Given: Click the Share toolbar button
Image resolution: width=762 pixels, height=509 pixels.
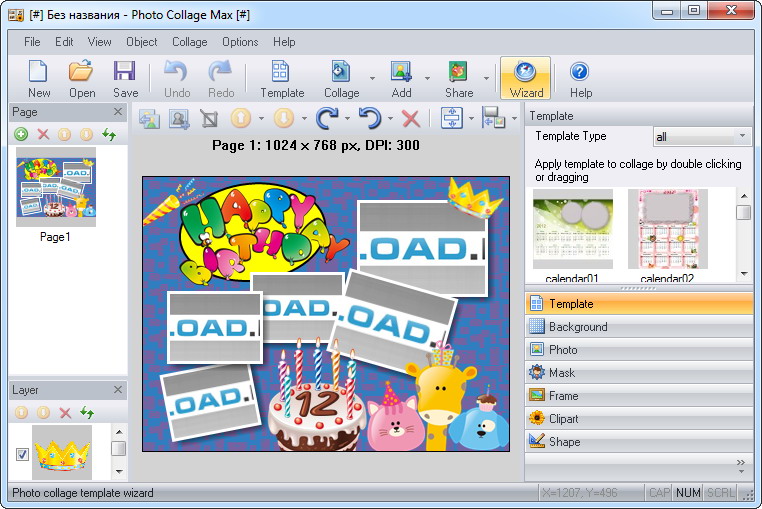Looking at the screenshot, I should click(x=458, y=79).
